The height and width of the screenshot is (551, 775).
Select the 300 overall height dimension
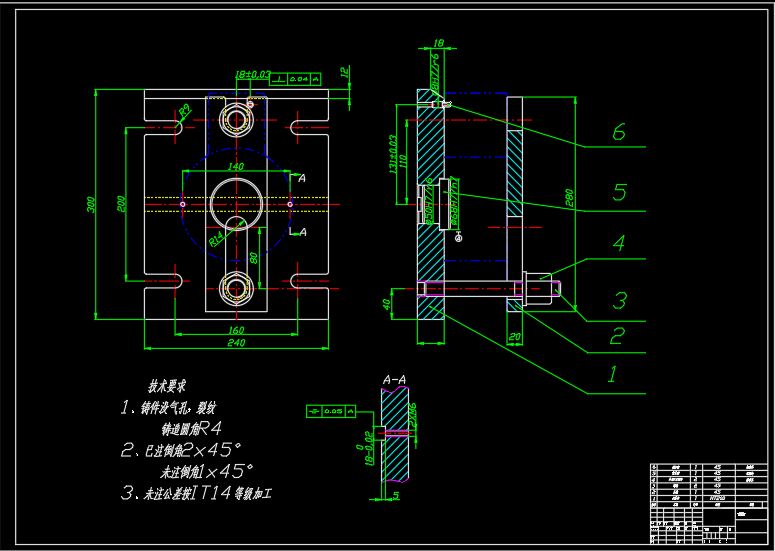tap(90, 204)
